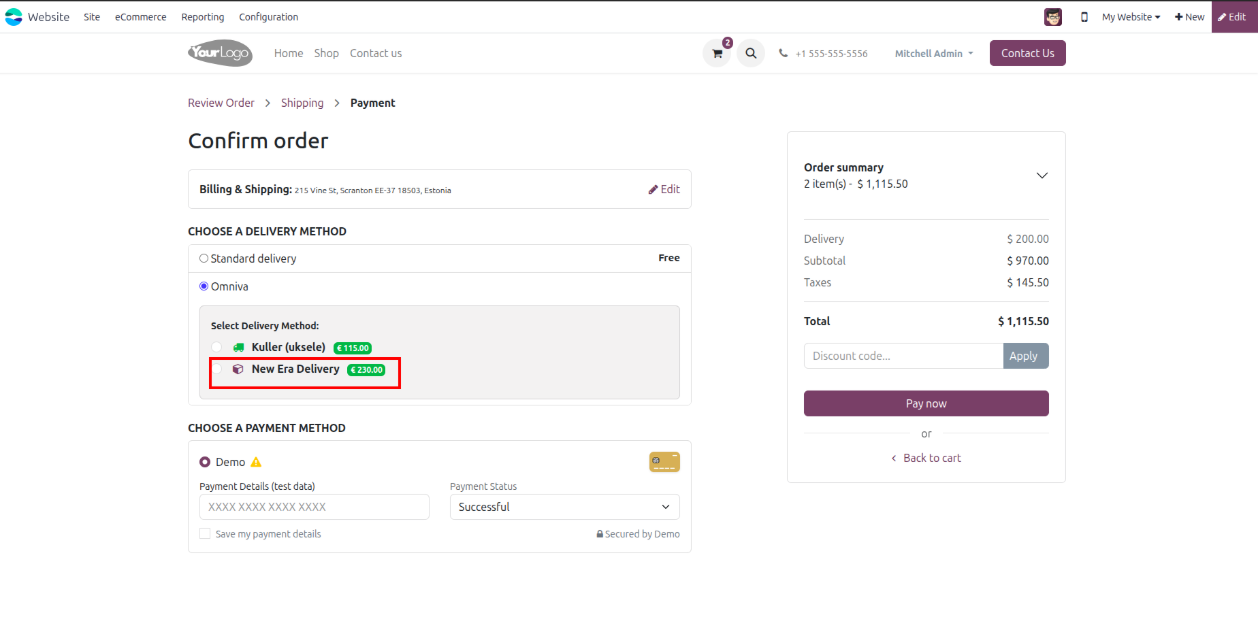Click the user avatar icon in top bar
This screenshot has width=1258, height=632.
click(x=1053, y=17)
